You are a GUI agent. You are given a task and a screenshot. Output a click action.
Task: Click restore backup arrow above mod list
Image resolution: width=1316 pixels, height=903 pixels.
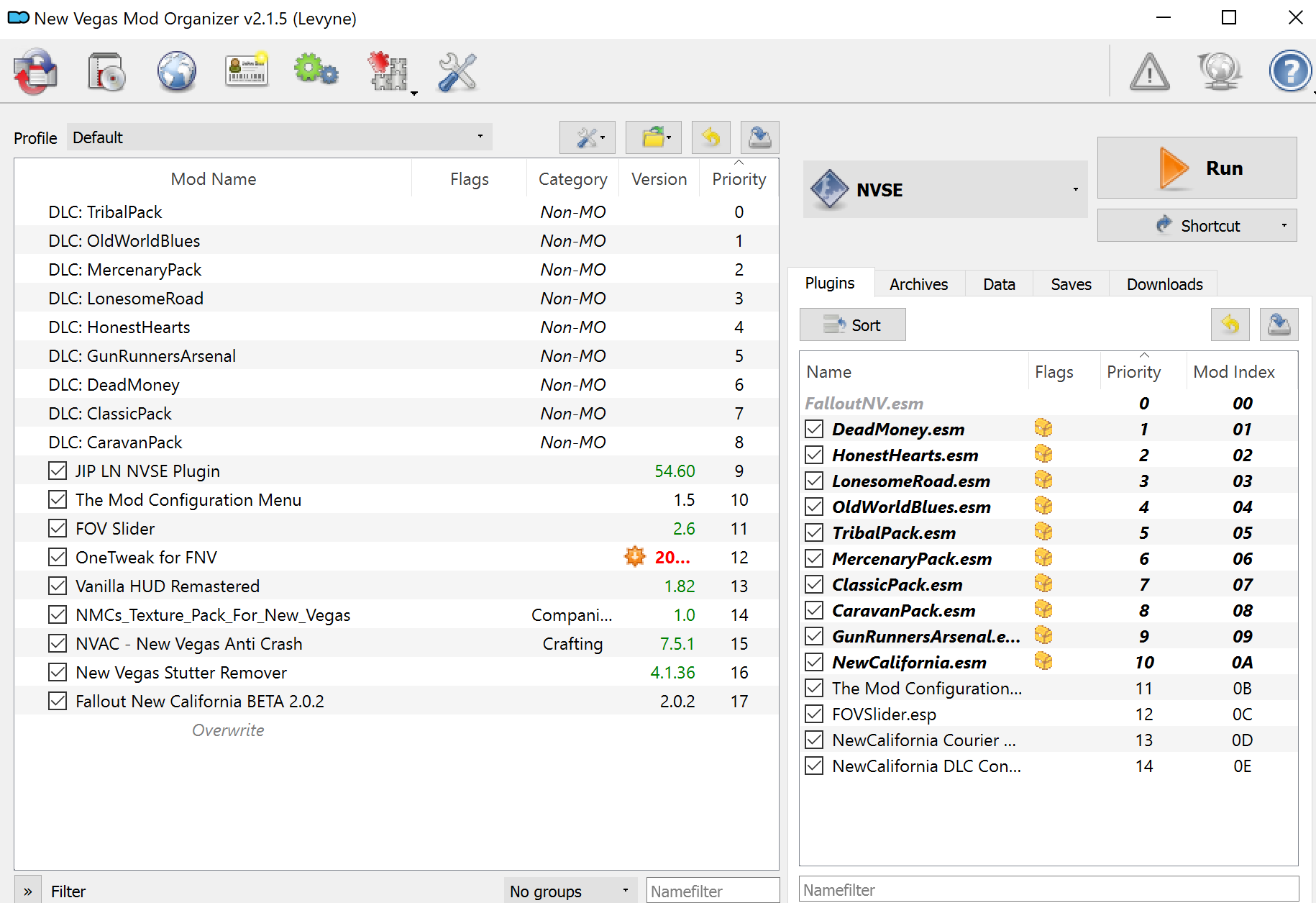(710, 137)
